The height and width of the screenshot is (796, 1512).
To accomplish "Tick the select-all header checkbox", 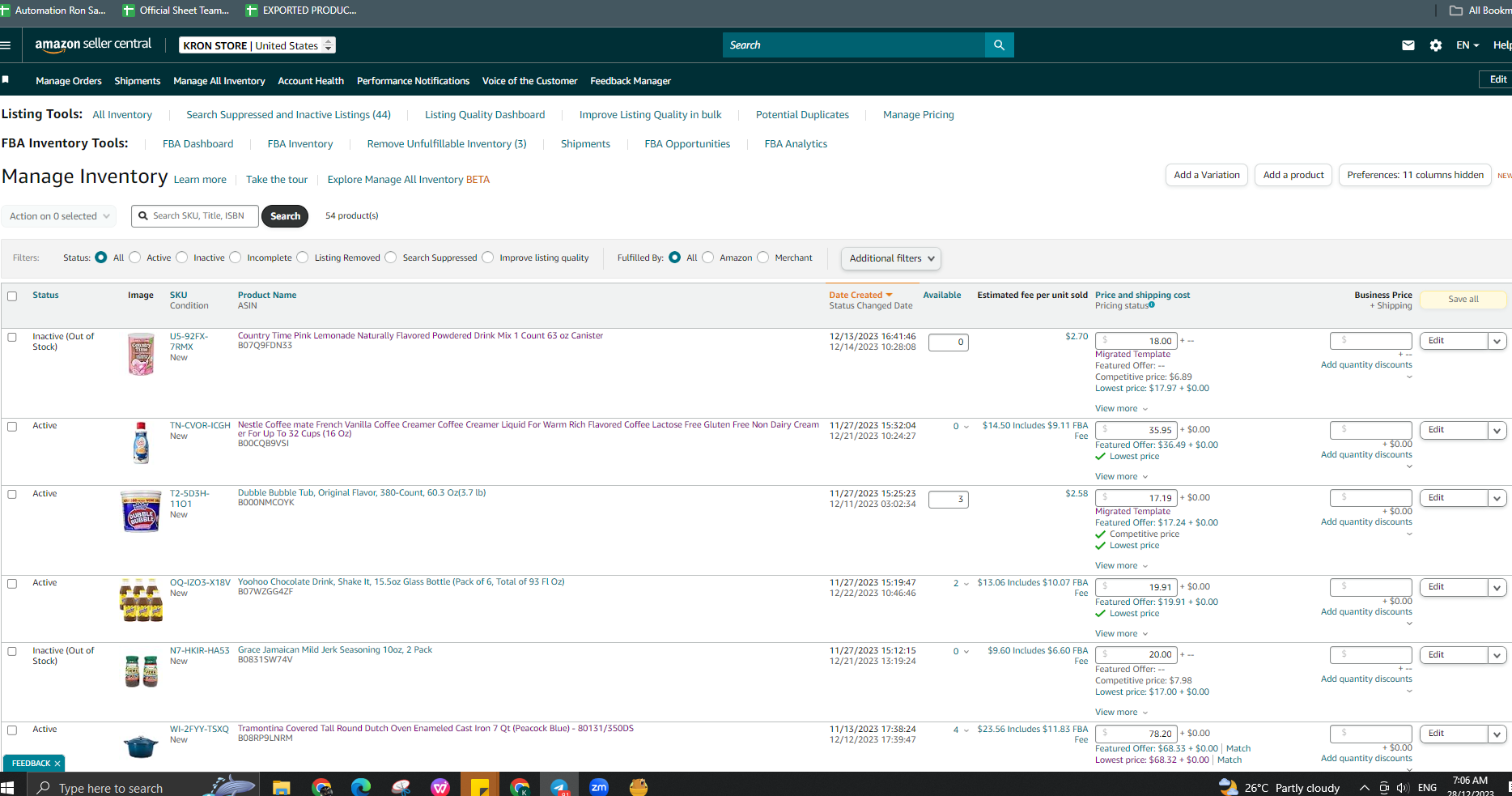I will [12, 296].
